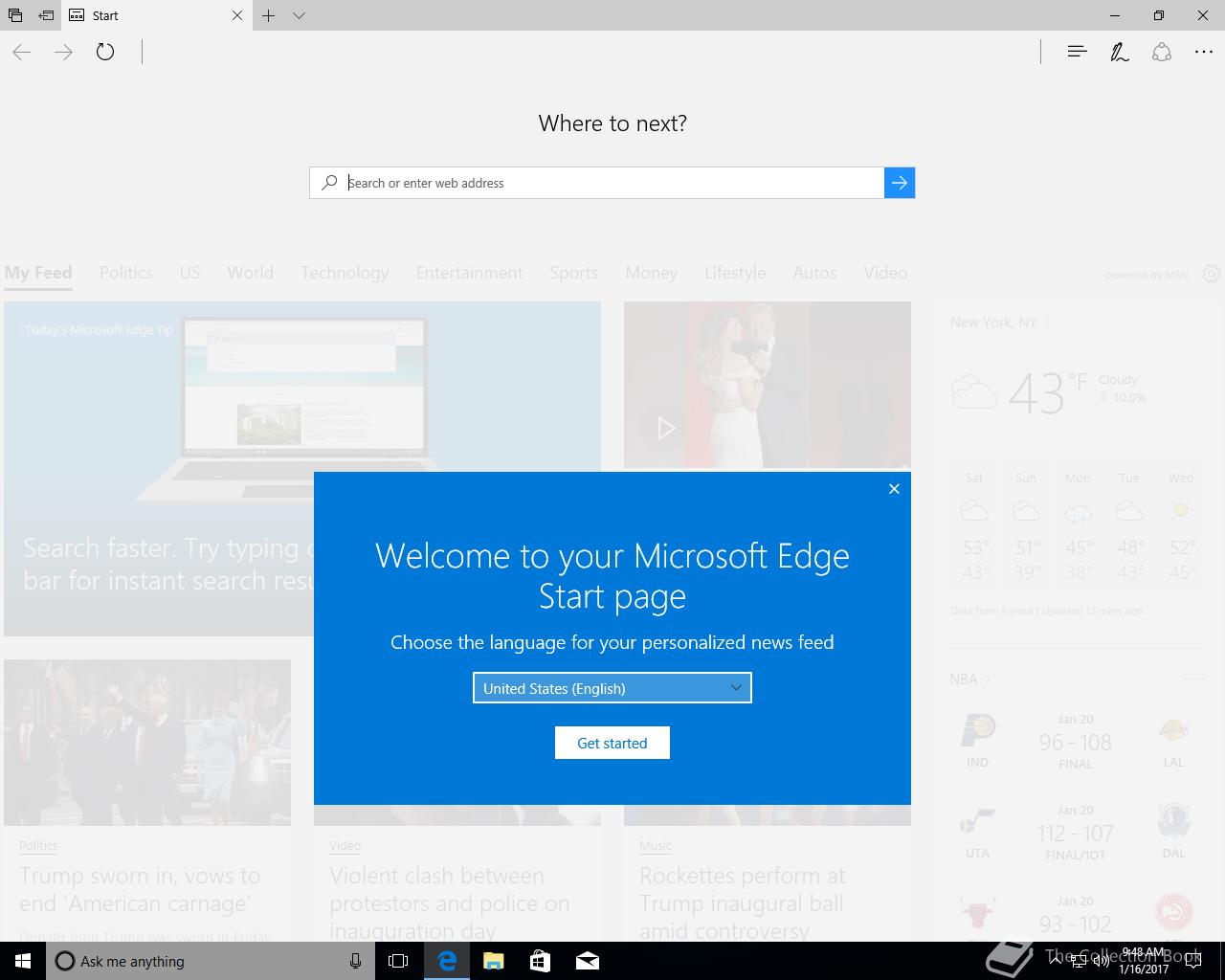Click the Wednesday sunny forecast

(x=1181, y=526)
